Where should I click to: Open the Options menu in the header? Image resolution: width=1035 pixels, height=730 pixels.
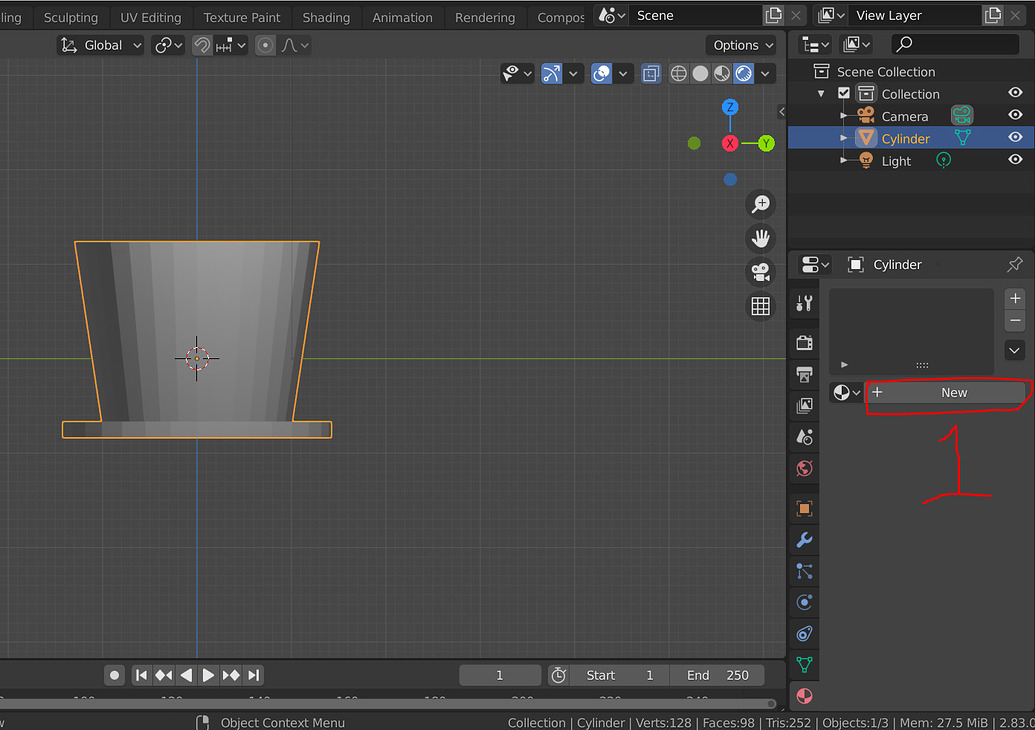[741, 45]
